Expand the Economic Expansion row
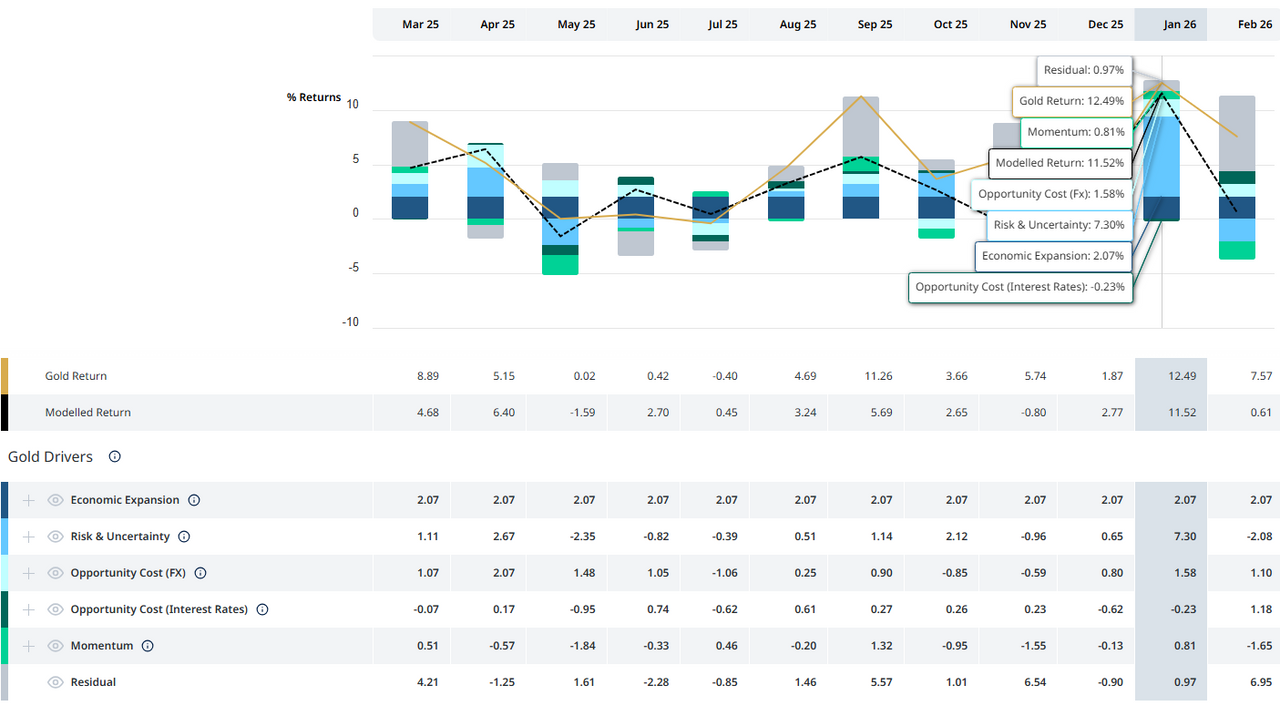The width and height of the screenshot is (1280, 705). tap(29, 500)
